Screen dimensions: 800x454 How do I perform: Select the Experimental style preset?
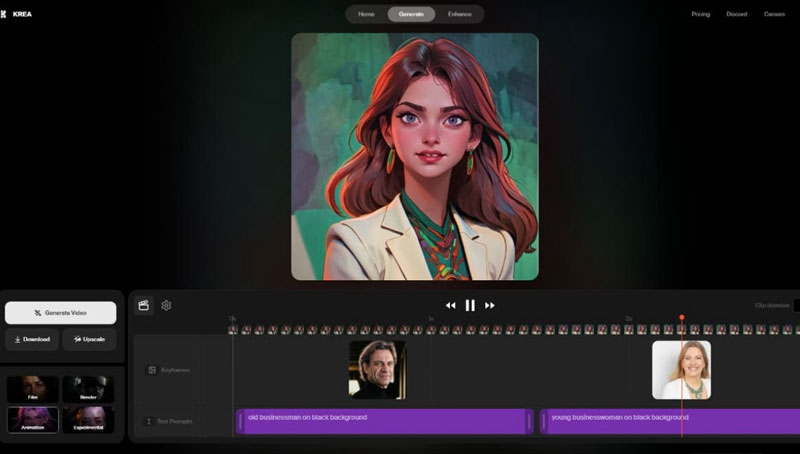(x=88, y=419)
